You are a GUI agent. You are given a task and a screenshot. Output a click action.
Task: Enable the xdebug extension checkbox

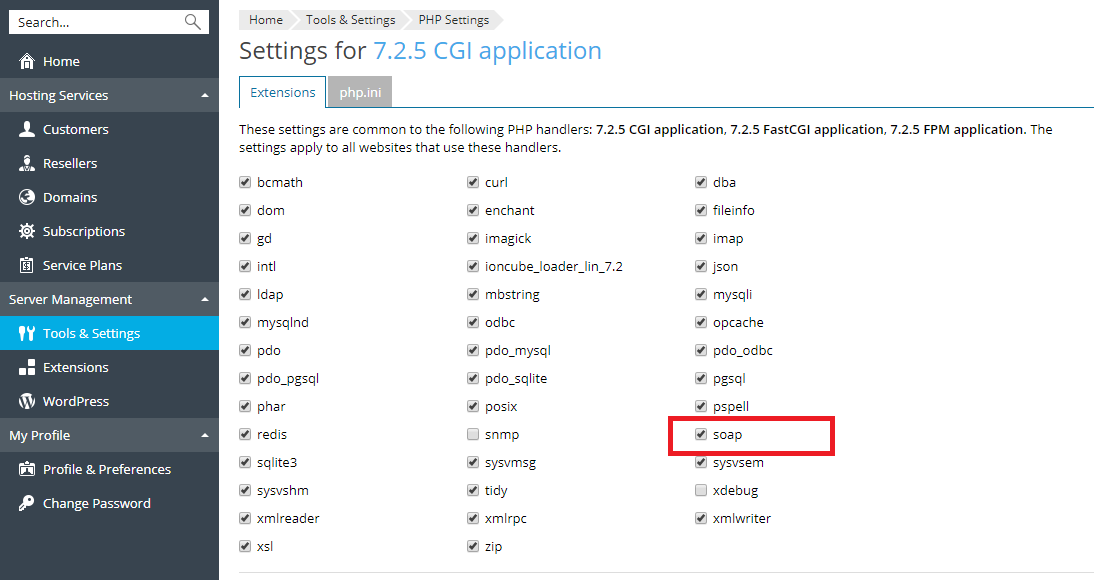tap(701, 491)
